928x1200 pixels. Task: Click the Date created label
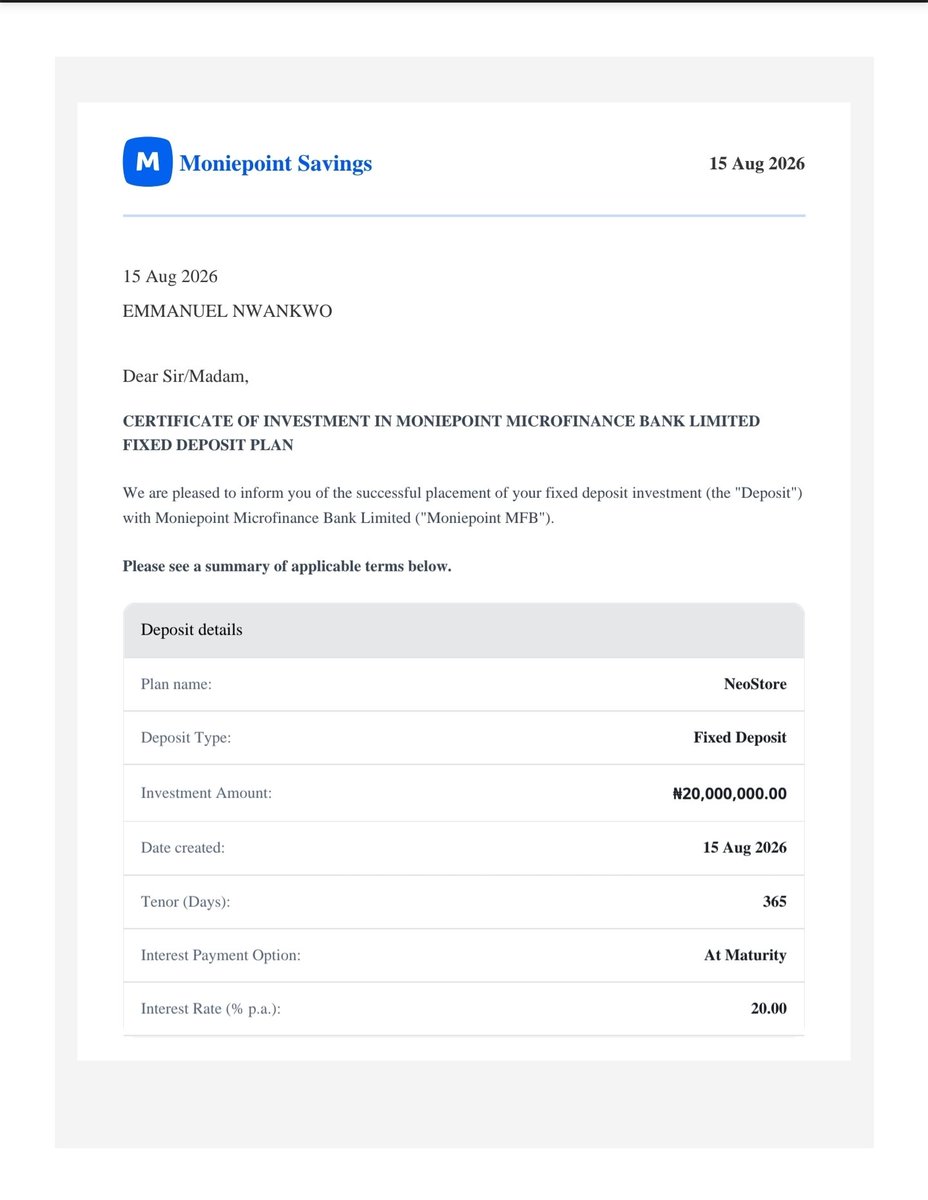tap(183, 847)
